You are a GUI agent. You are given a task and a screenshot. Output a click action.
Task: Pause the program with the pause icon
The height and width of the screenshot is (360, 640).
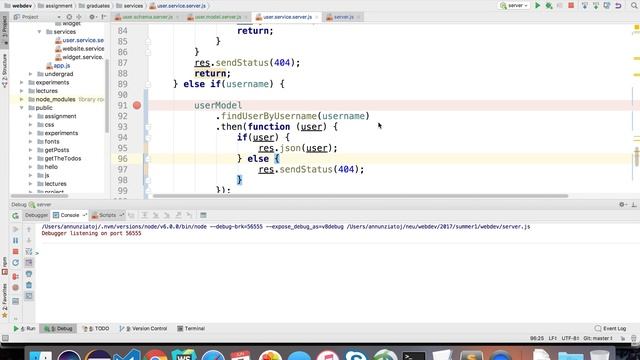pos(16,240)
